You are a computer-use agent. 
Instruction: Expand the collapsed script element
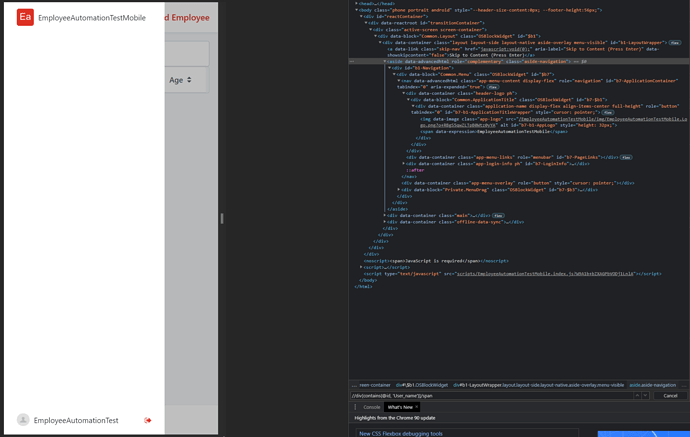(361, 267)
